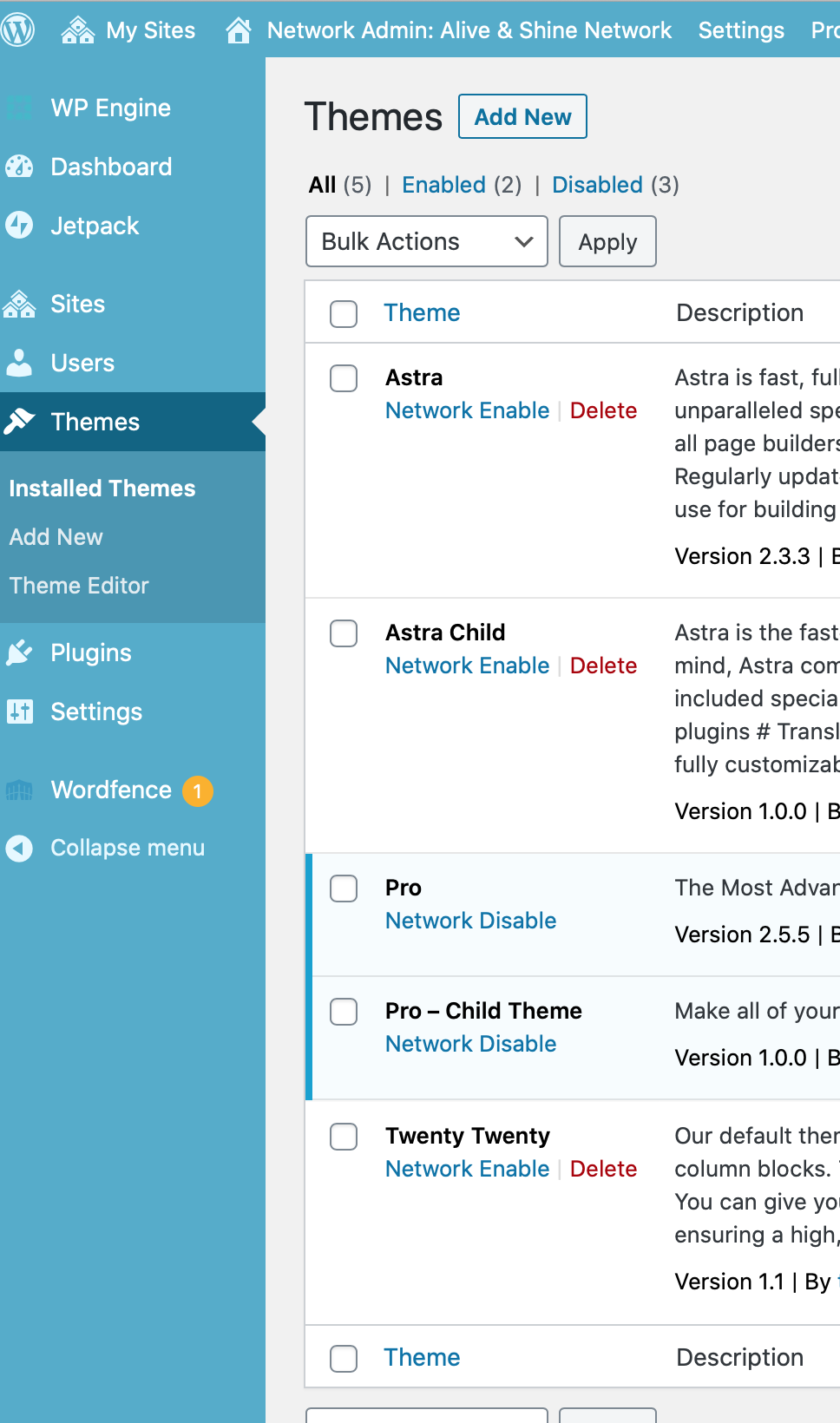840x1423 pixels.
Task: Click the WP Engine sidebar icon
Action: pyautogui.click(x=19, y=108)
